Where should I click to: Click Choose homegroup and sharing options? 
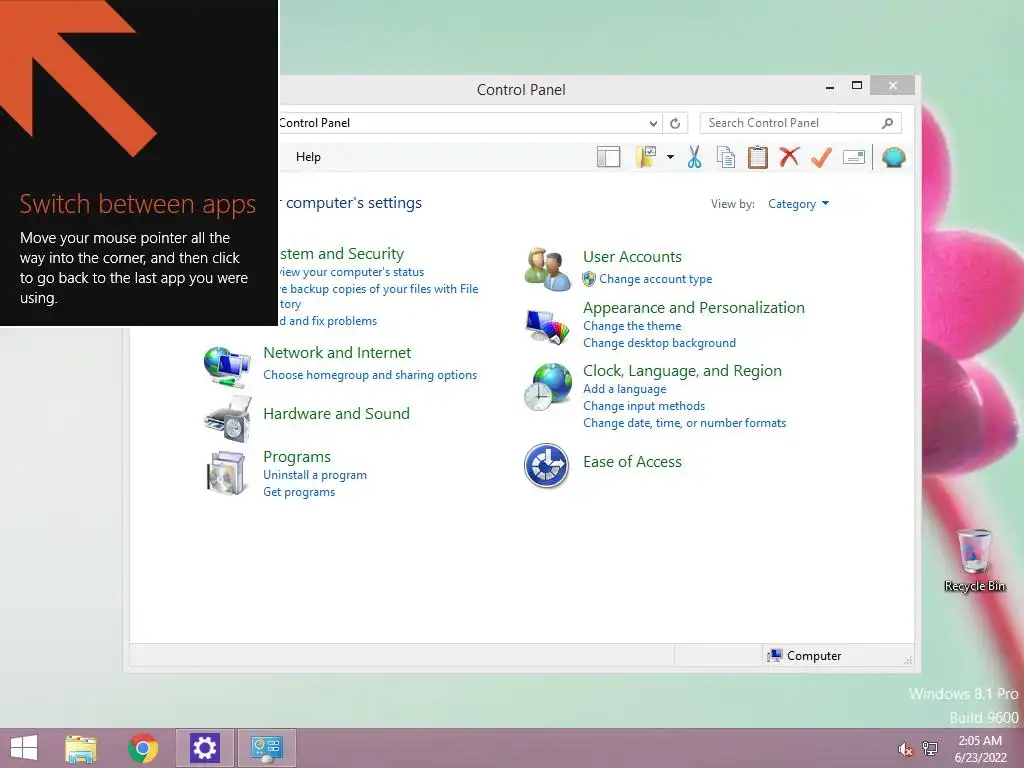click(x=370, y=375)
